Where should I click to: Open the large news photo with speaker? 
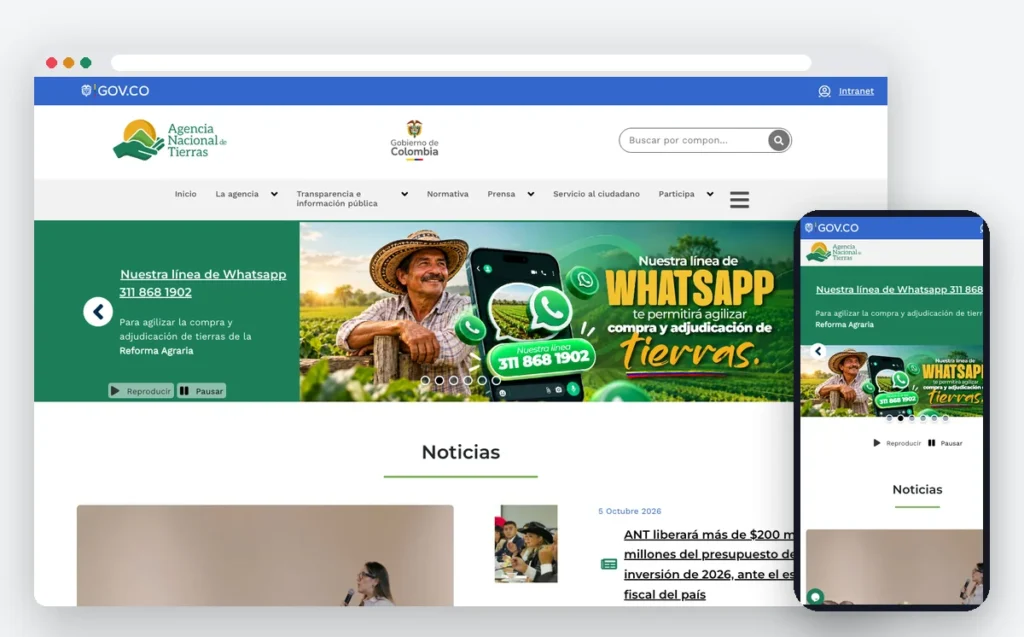265,555
